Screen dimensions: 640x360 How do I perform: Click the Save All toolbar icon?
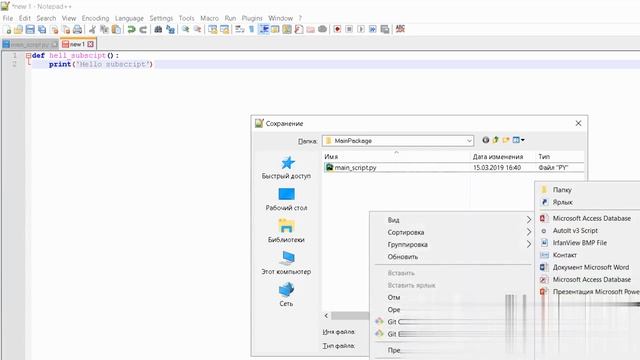click(42, 29)
